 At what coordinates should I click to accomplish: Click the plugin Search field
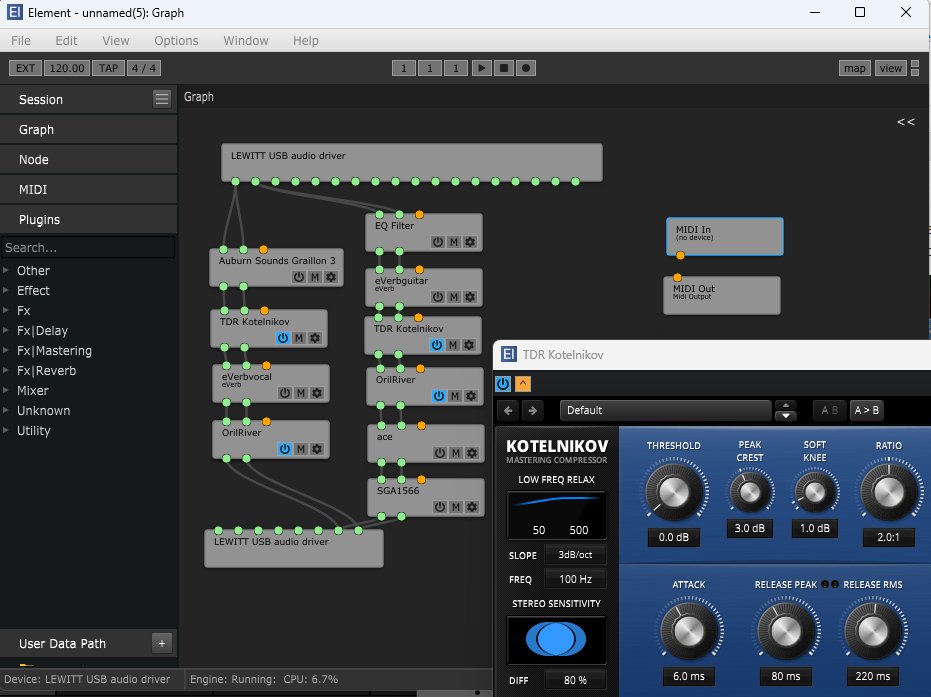[x=88, y=247]
